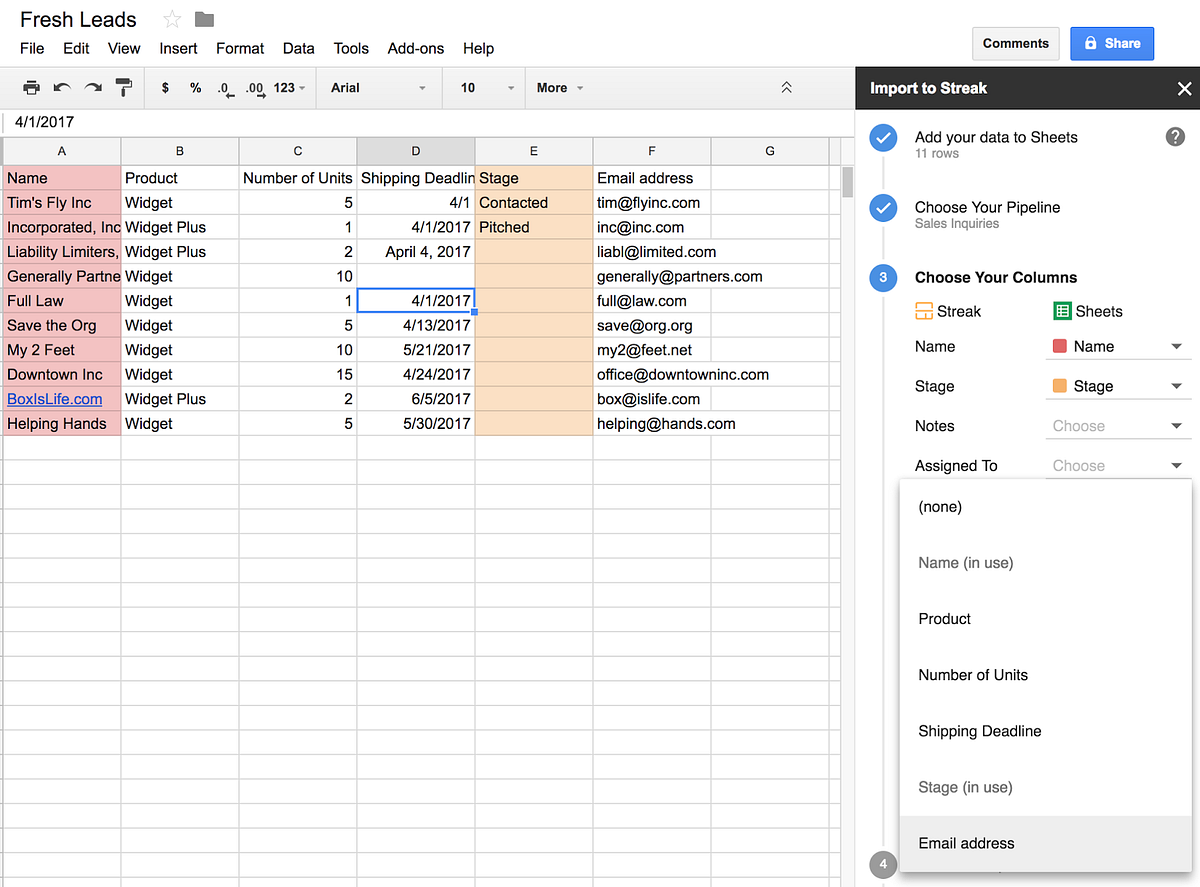1200x887 pixels.
Task: Click the Pitched stage cell
Action: [x=534, y=227]
